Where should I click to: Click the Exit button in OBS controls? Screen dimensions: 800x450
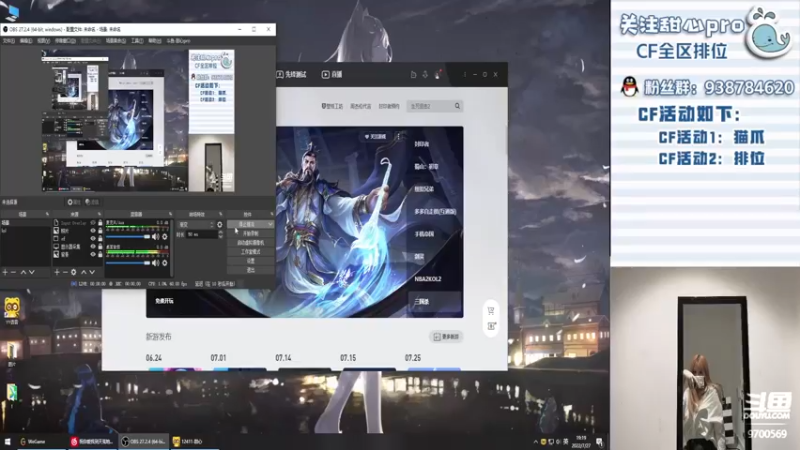pyautogui.click(x=251, y=270)
